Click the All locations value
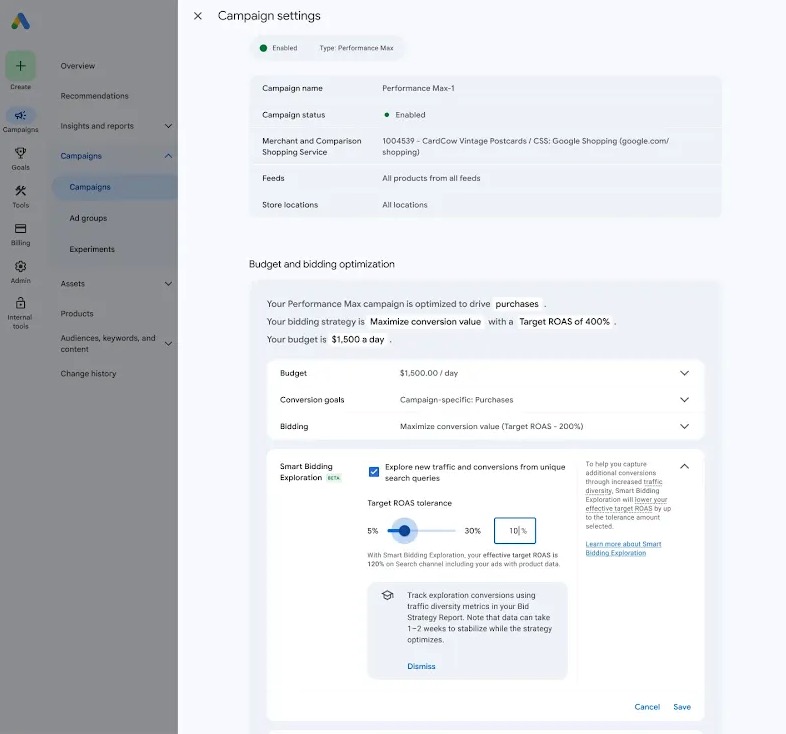The image size is (786, 734). click(405, 205)
